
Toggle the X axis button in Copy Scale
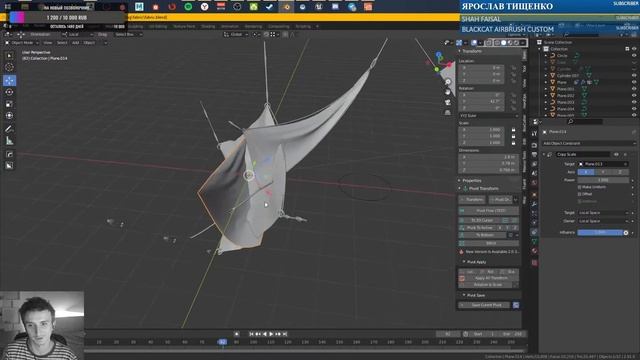[x=586, y=172]
